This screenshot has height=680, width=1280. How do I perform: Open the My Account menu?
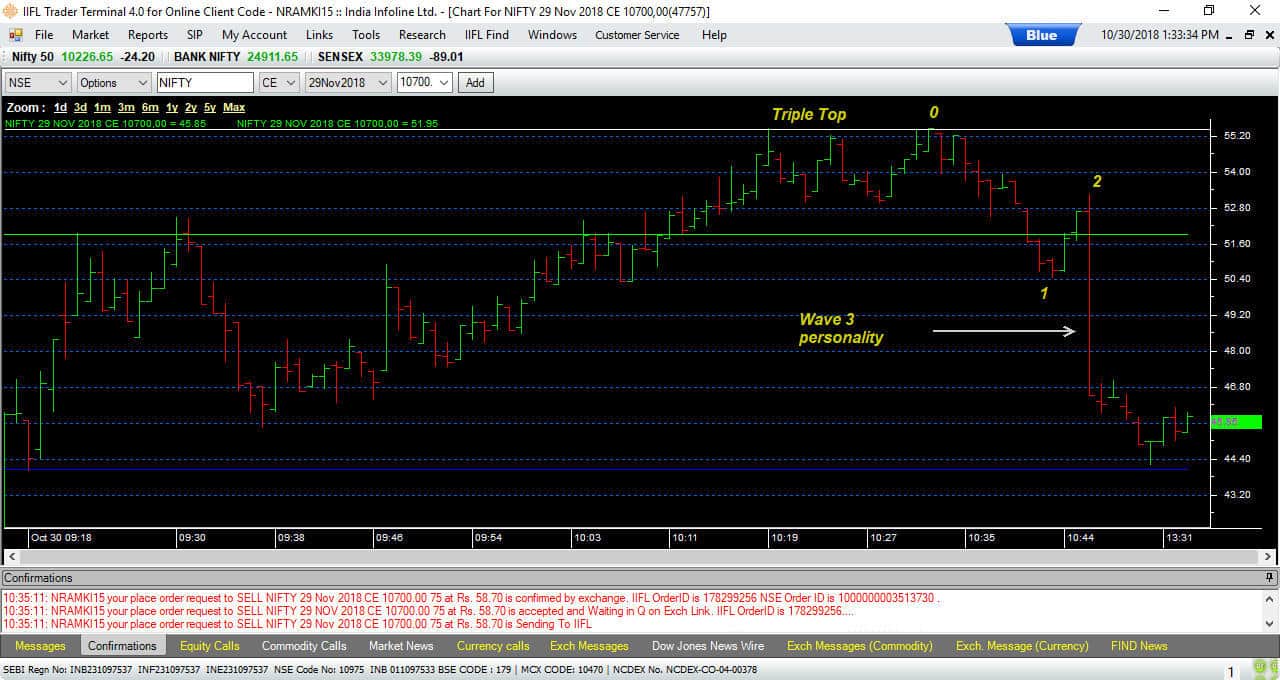point(254,34)
